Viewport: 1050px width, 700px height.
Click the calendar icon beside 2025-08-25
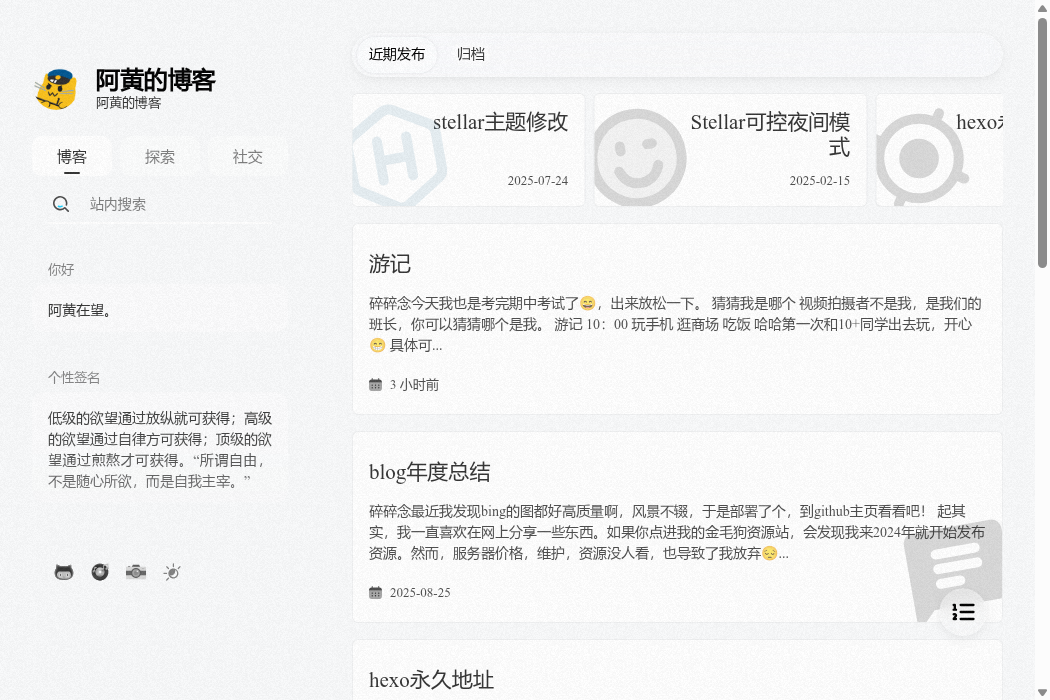pyautogui.click(x=376, y=593)
